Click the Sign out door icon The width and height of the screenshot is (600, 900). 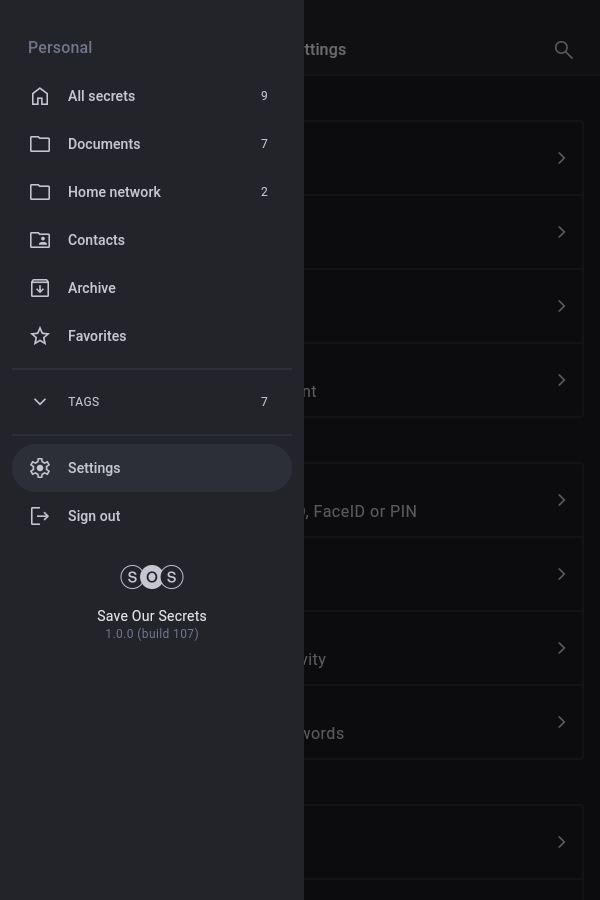40,516
